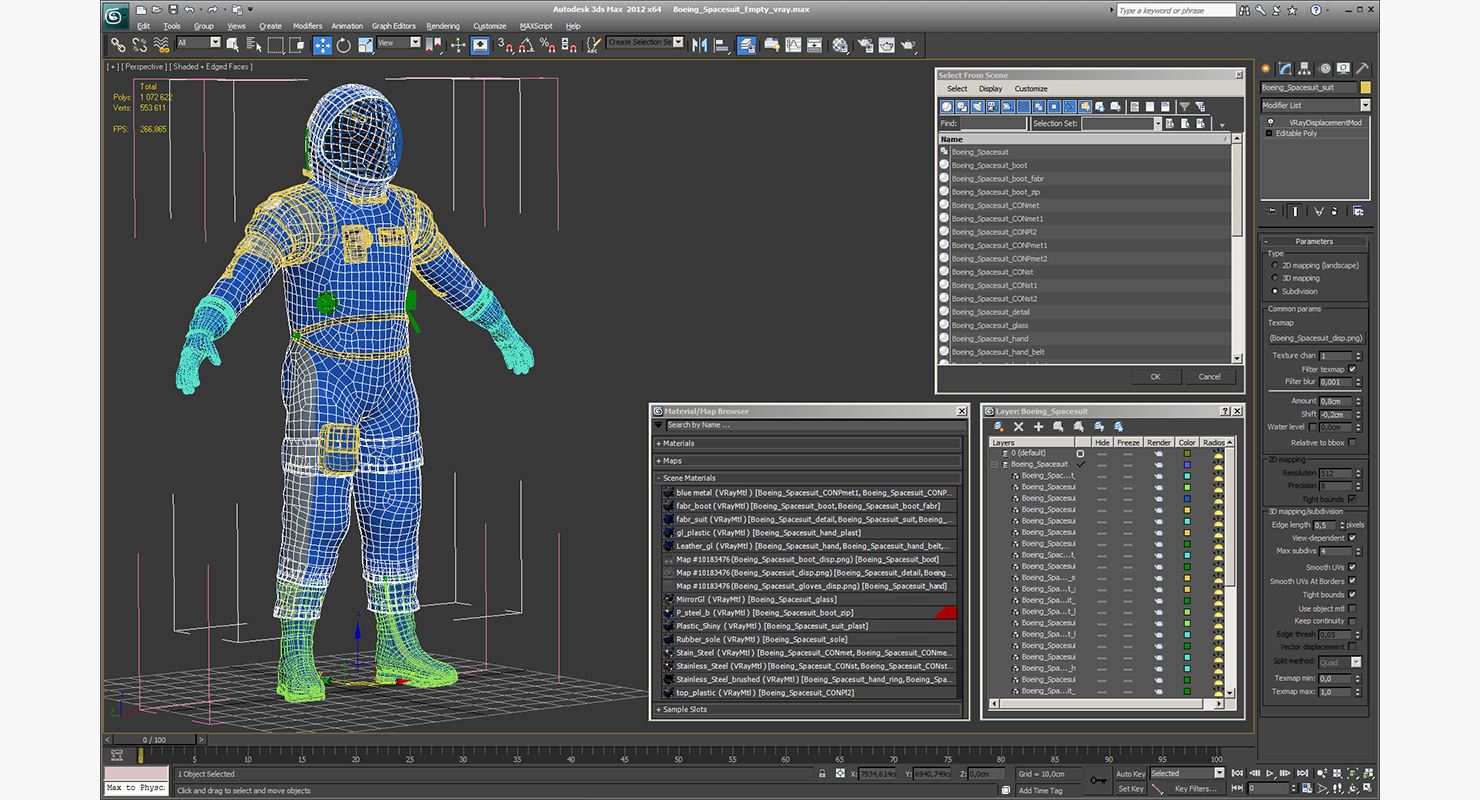Toggle Smooth UVs checkbox

pos(1352,567)
